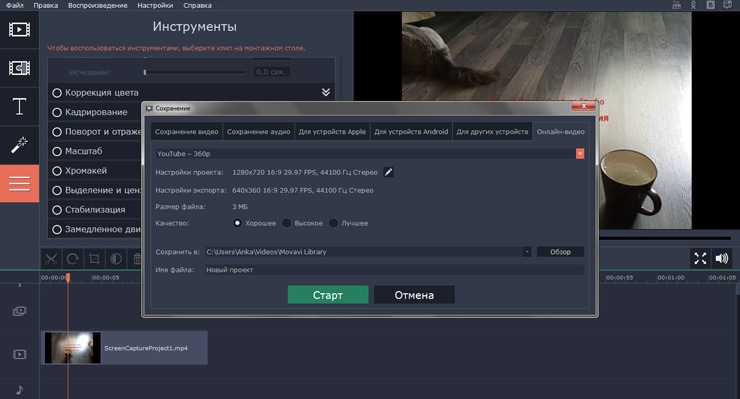Open the Справка menu
Image resolution: width=740 pixels, height=399 pixels.
click(x=197, y=5)
